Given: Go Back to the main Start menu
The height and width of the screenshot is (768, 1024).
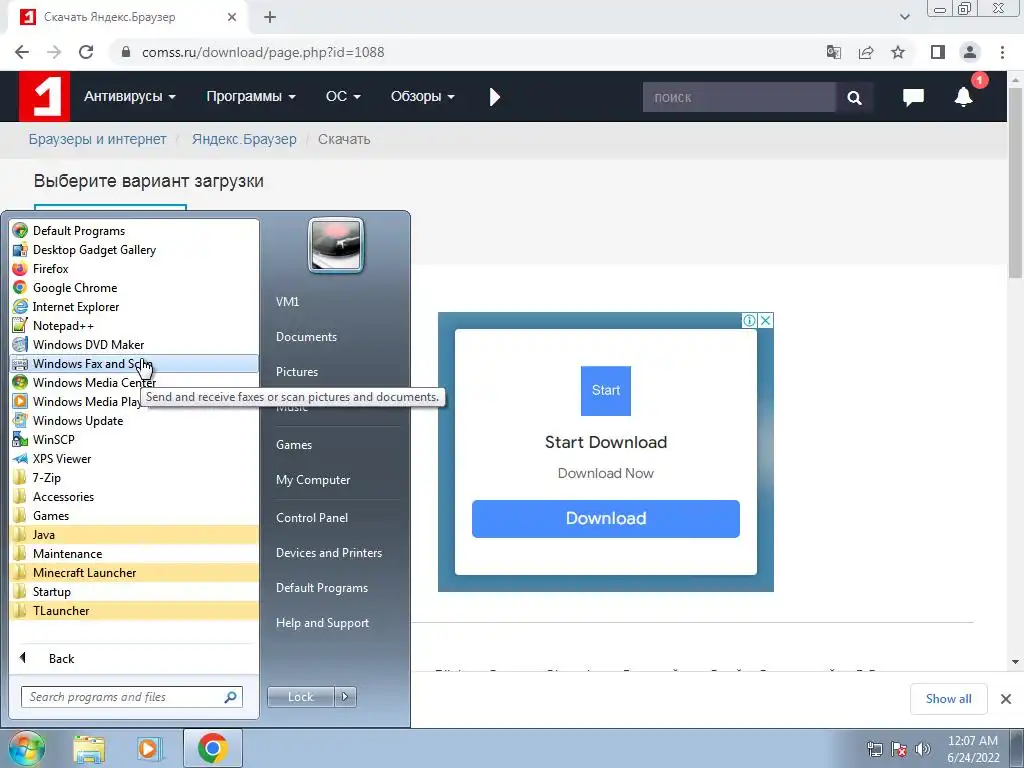Looking at the screenshot, I should coord(135,658).
